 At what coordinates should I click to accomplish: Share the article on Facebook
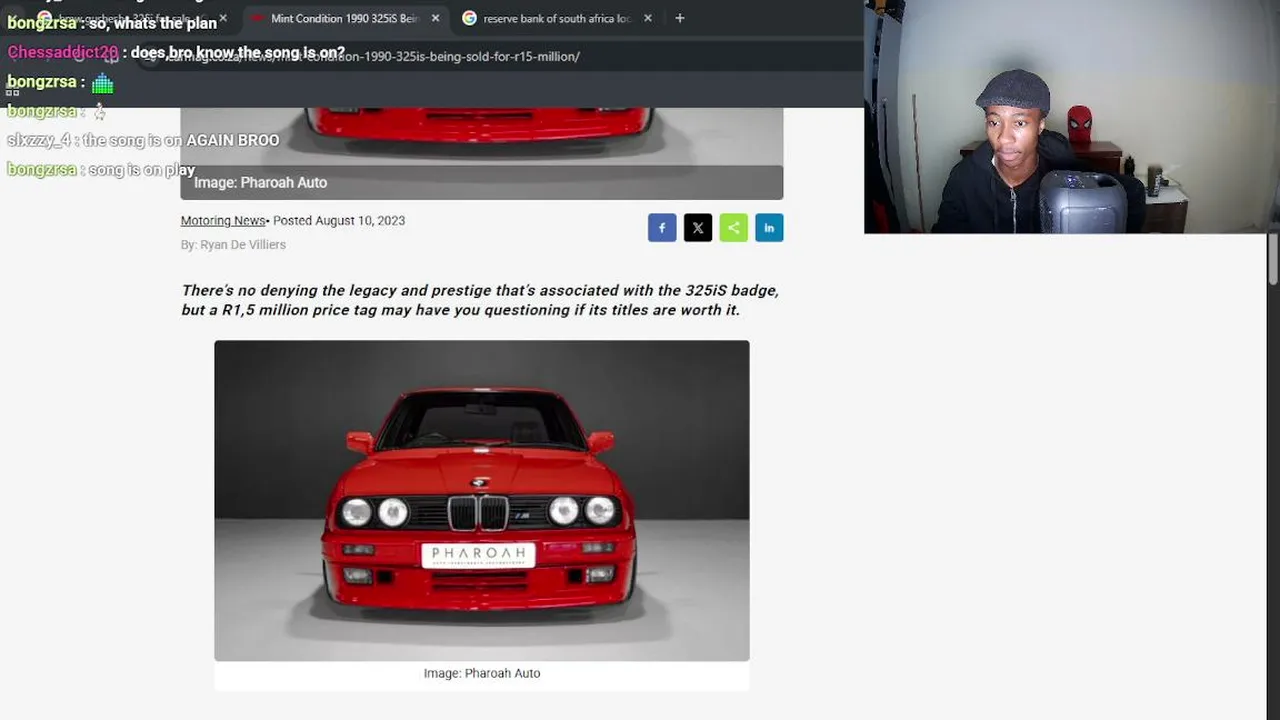tap(662, 228)
